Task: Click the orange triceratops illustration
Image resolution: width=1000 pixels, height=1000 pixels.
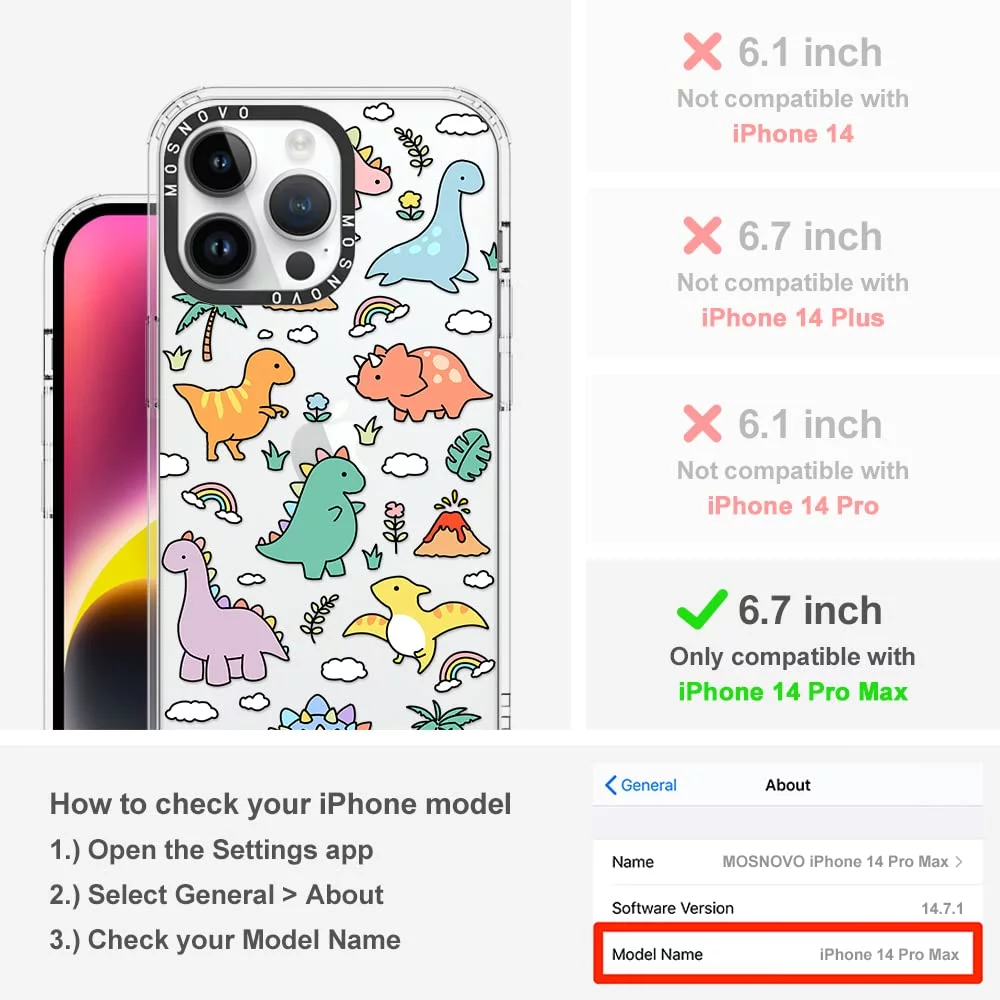Action: click(419, 382)
